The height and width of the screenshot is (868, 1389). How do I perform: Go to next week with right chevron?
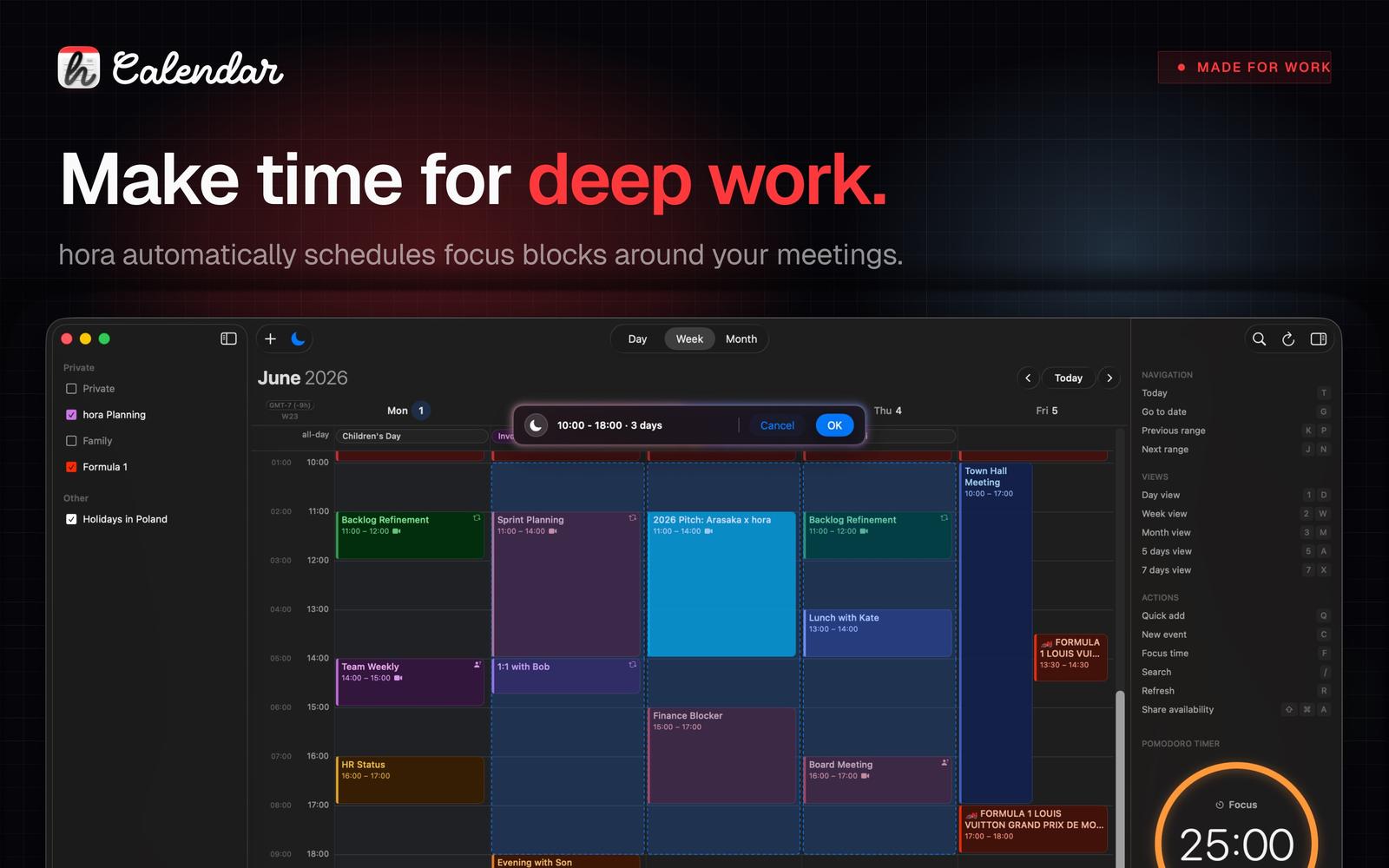(1109, 378)
